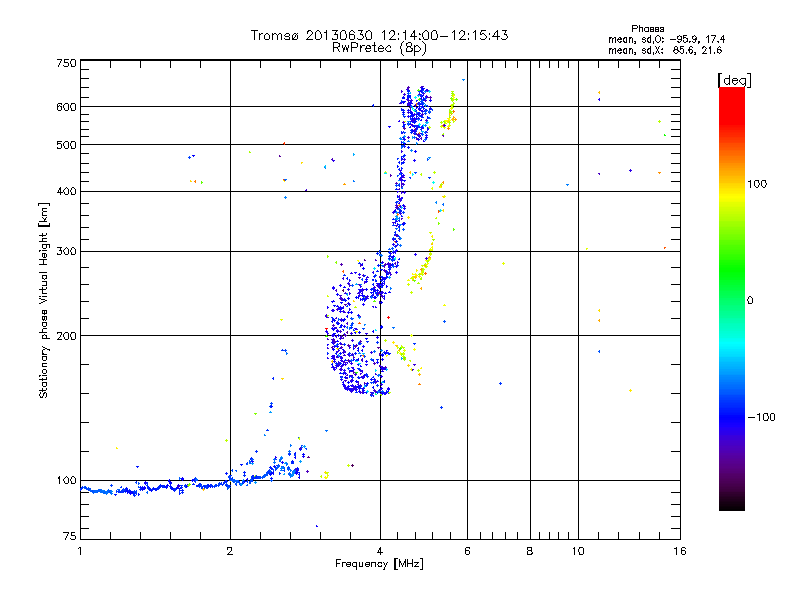The image size is (800, 600).
Task: Click the x-axis tick label '6'
Action: tap(467, 551)
